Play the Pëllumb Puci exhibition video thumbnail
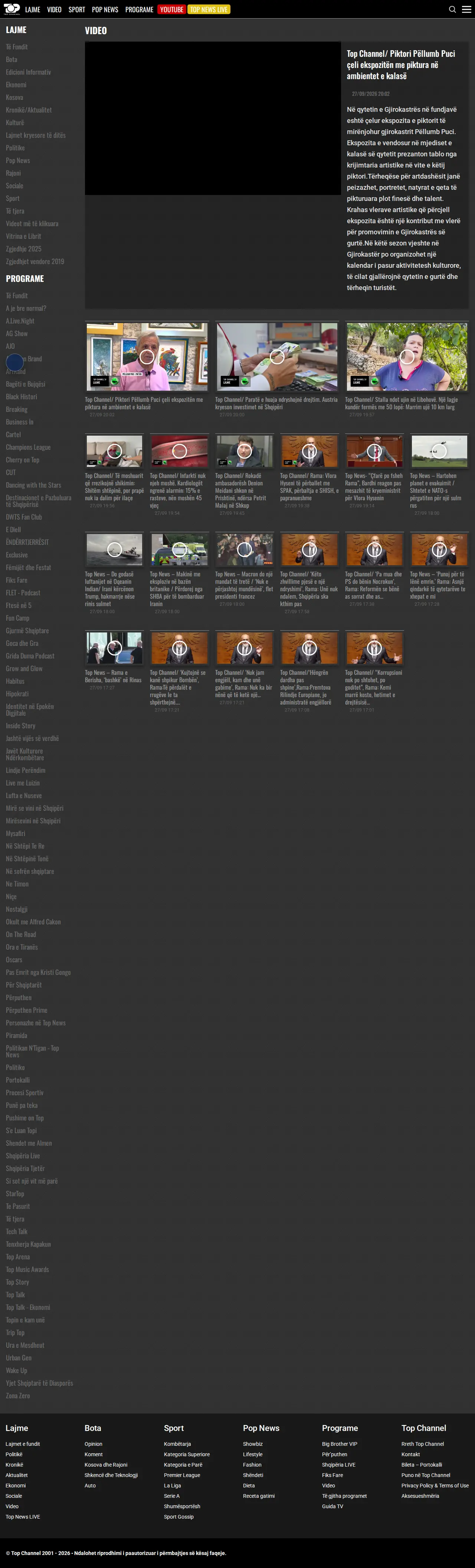 point(147,357)
